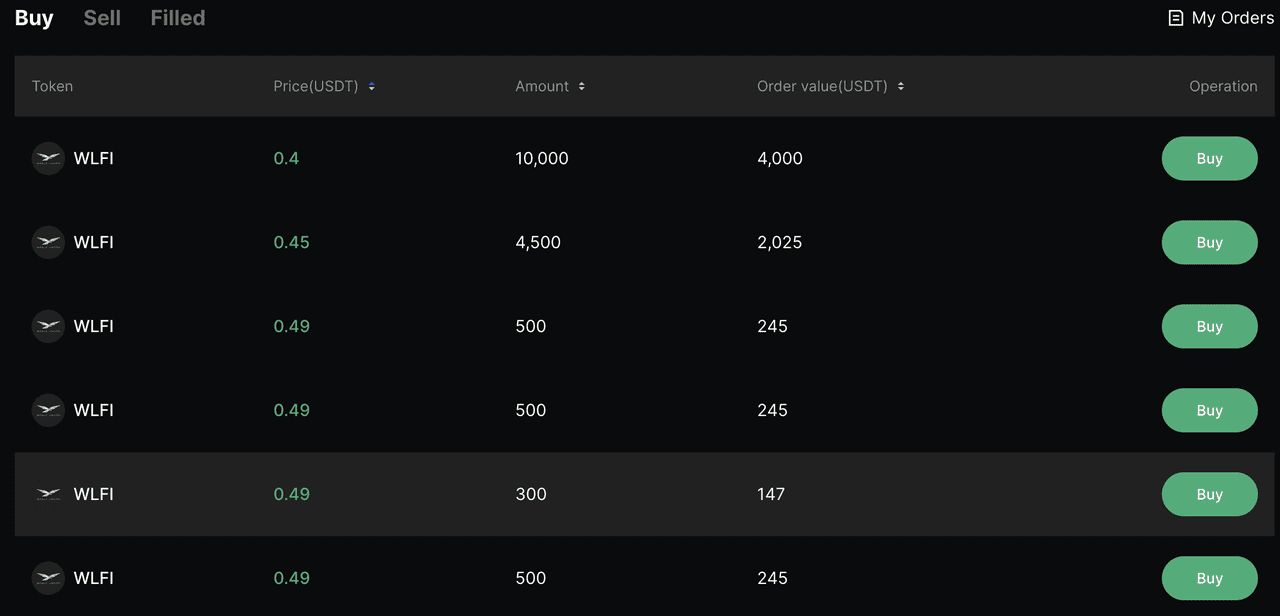Image resolution: width=1280 pixels, height=616 pixels.
Task: Buy the 4,500 WLFI order at 0.45
Action: pyautogui.click(x=1209, y=242)
